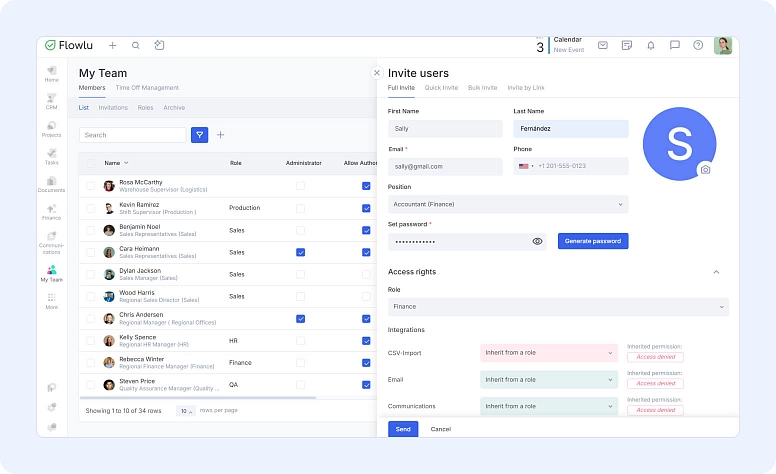
Task: Switch to Time Off Management tab
Action: coord(148,88)
